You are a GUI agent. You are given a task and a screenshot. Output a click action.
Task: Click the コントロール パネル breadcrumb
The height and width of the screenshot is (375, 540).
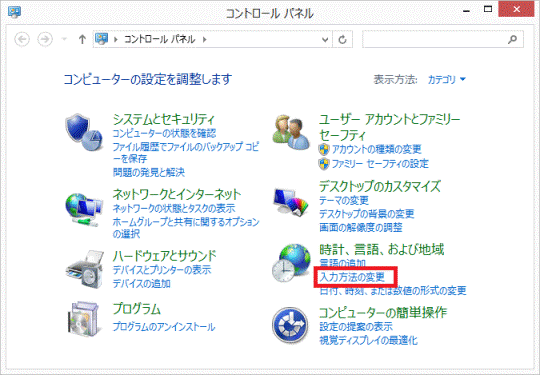159,39
